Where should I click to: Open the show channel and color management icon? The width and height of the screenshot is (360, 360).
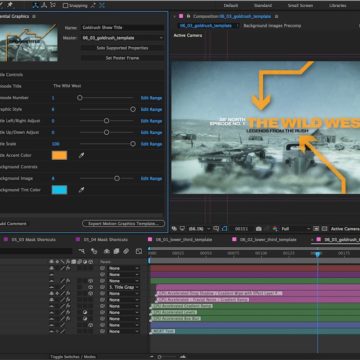pos(275,229)
